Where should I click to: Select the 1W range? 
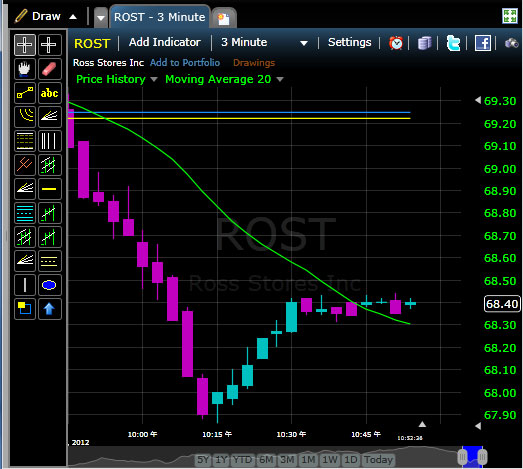coord(330,460)
